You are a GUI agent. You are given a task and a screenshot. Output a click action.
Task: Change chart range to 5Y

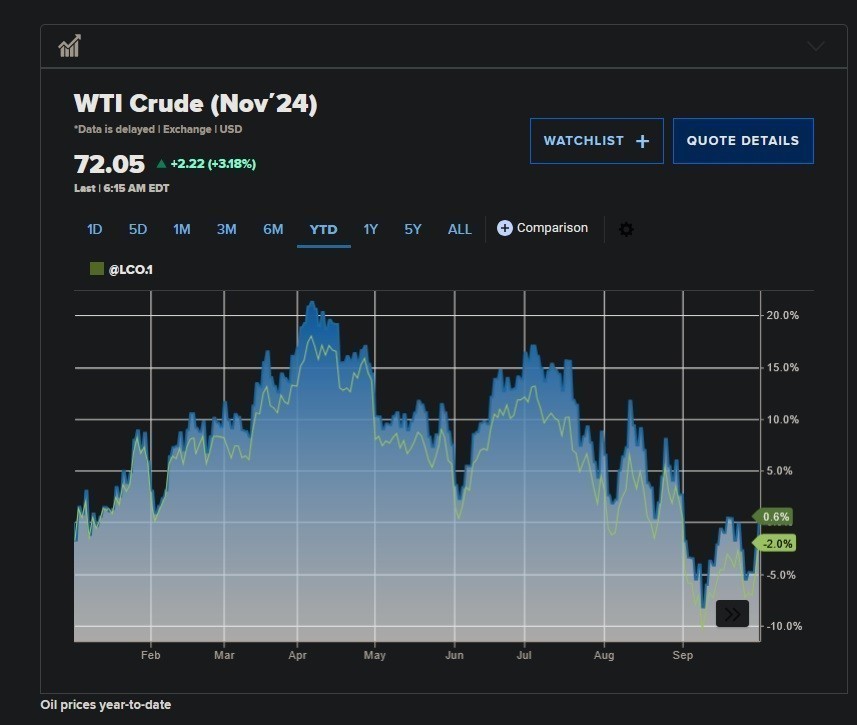pos(413,229)
